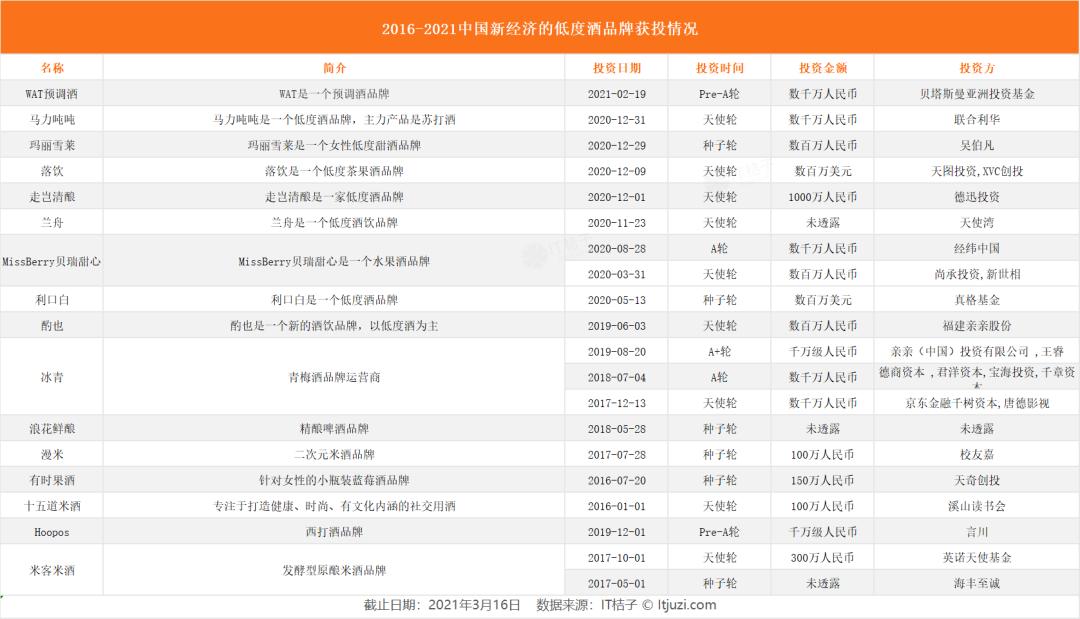This screenshot has height=619, width=1080.
Task: Select Pre-A轮 in the Hoopos row
Action: (720, 532)
